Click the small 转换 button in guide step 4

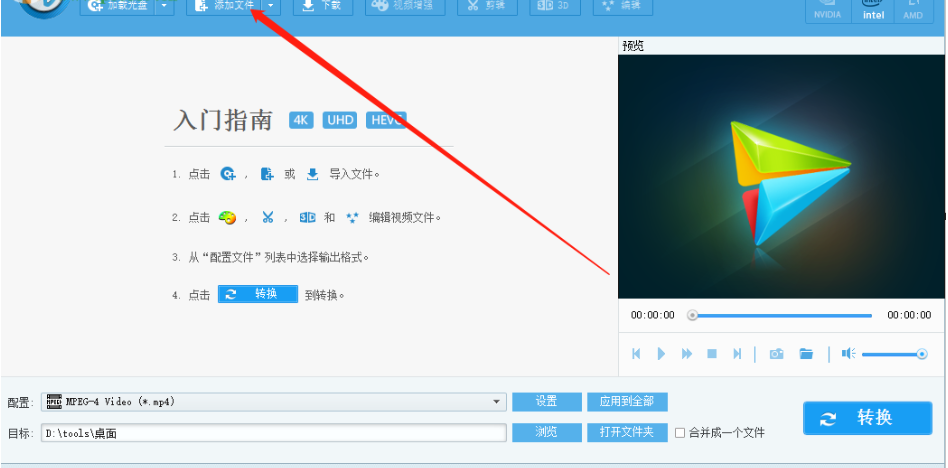258,294
